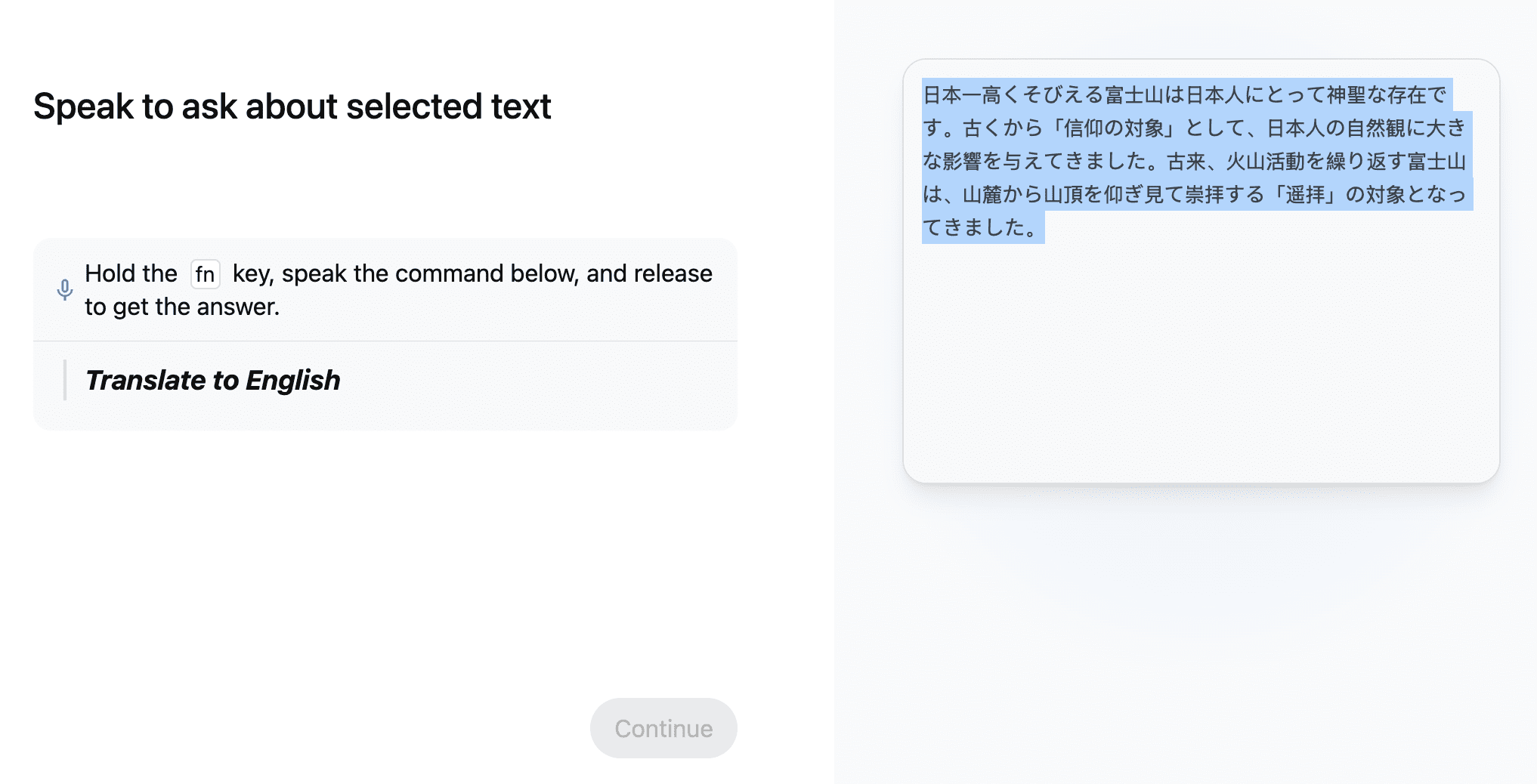
Task: Click the text "to get the answer."
Action: click(182, 307)
